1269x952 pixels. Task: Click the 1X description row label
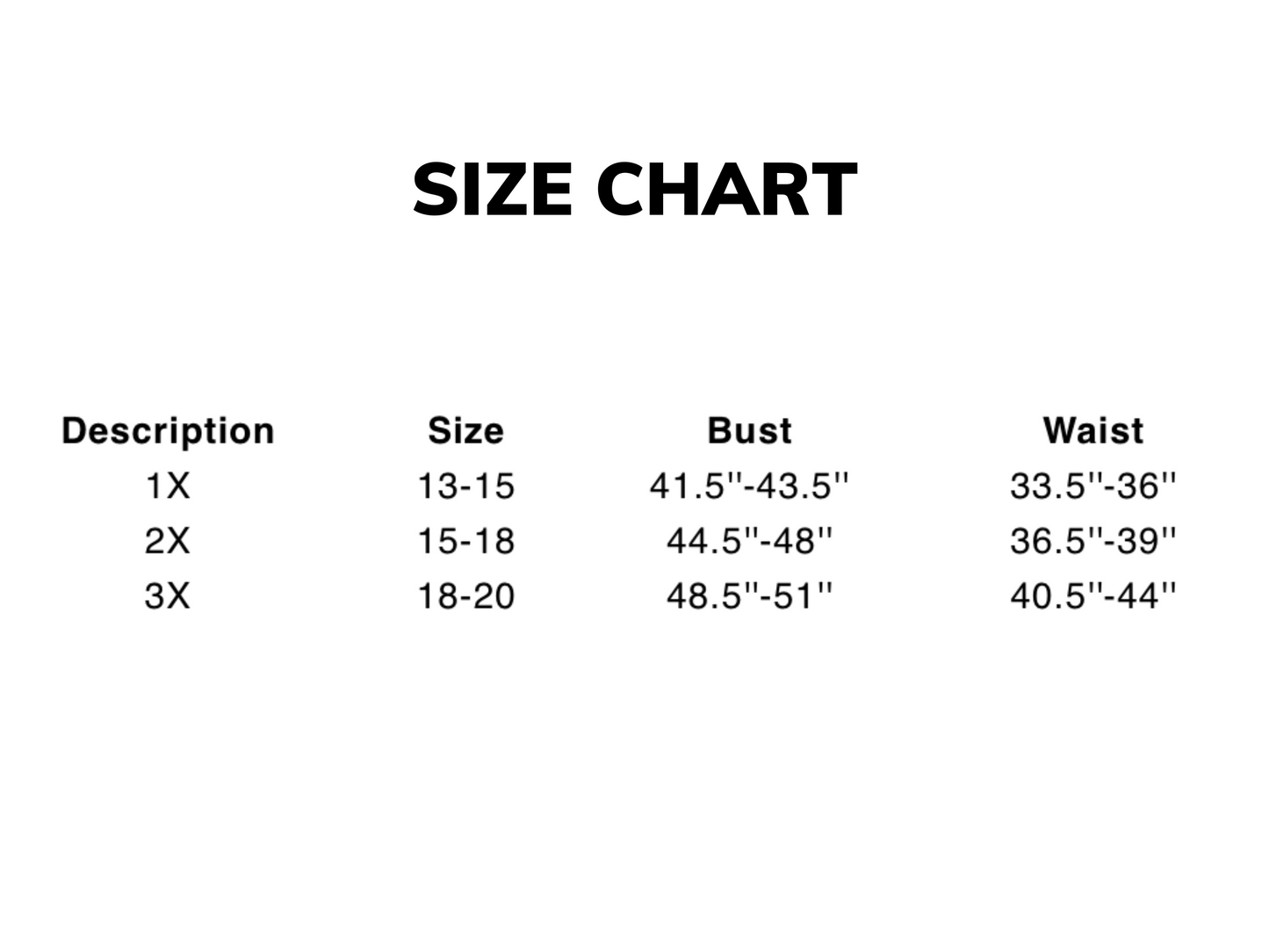pos(167,486)
